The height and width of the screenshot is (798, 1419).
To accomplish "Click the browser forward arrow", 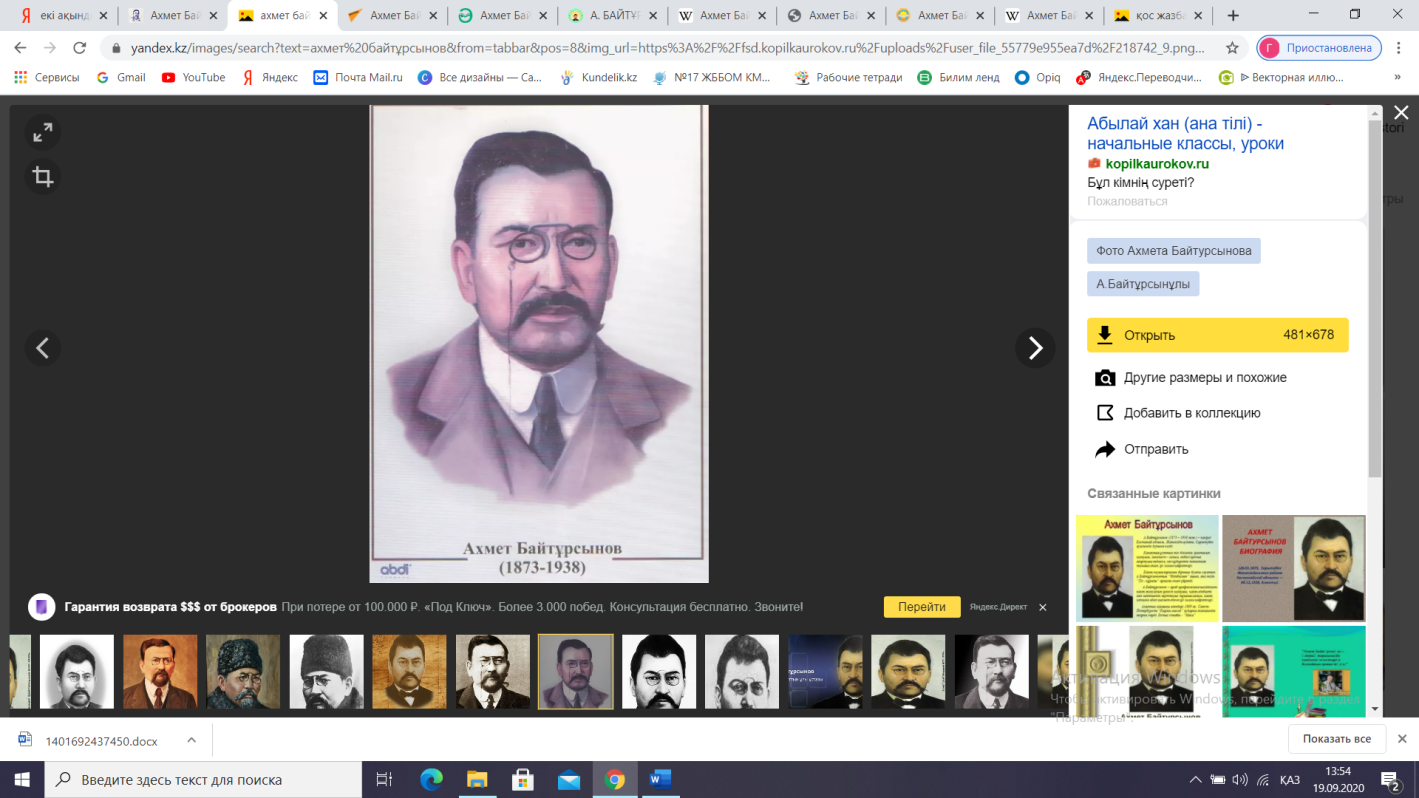I will 50,48.
